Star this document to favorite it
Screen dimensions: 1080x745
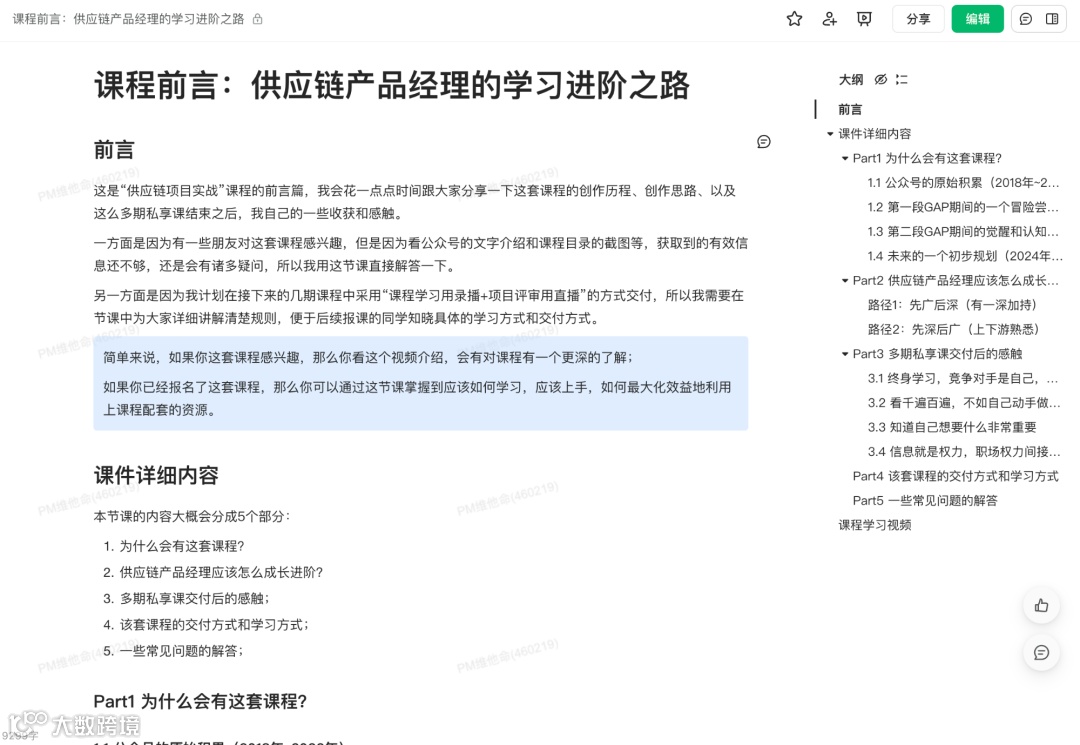tap(794, 18)
